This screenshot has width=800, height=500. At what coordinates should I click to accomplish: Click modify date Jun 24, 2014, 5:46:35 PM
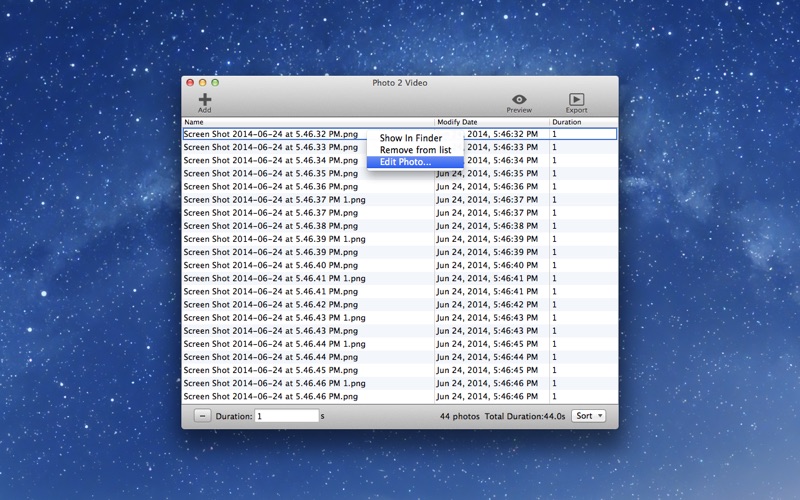pos(487,173)
